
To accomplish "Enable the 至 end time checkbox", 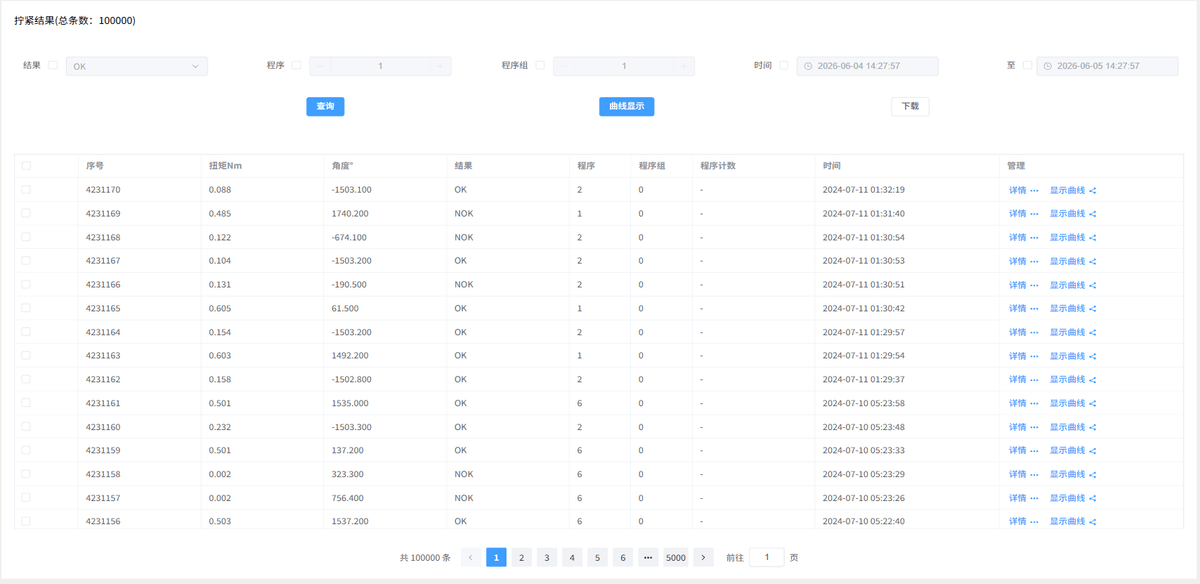I will 1027,66.
